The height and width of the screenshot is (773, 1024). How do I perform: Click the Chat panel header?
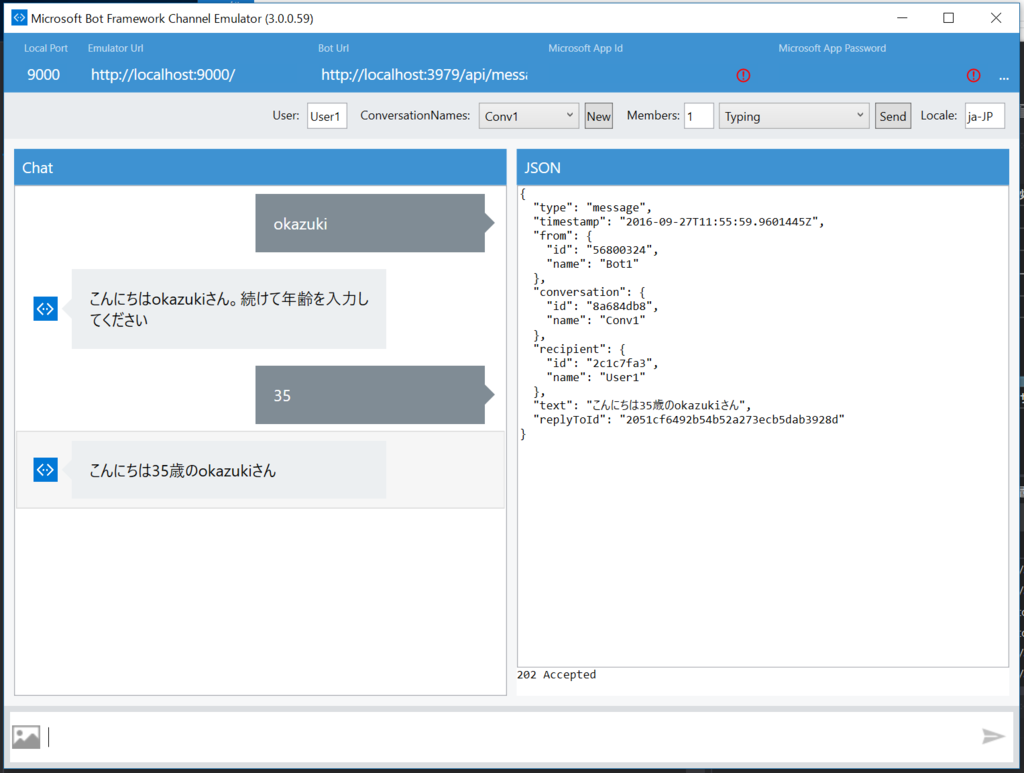click(260, 168)
